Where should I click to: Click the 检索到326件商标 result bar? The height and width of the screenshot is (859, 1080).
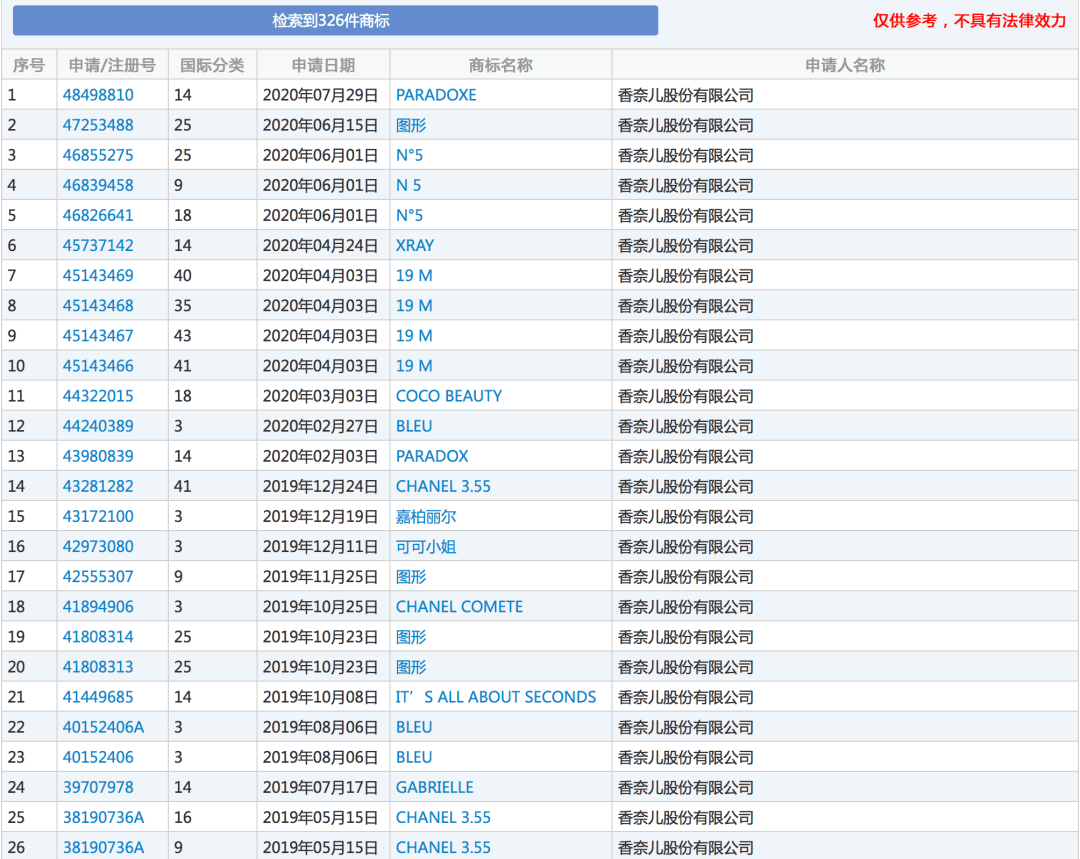tap(335, 21)
